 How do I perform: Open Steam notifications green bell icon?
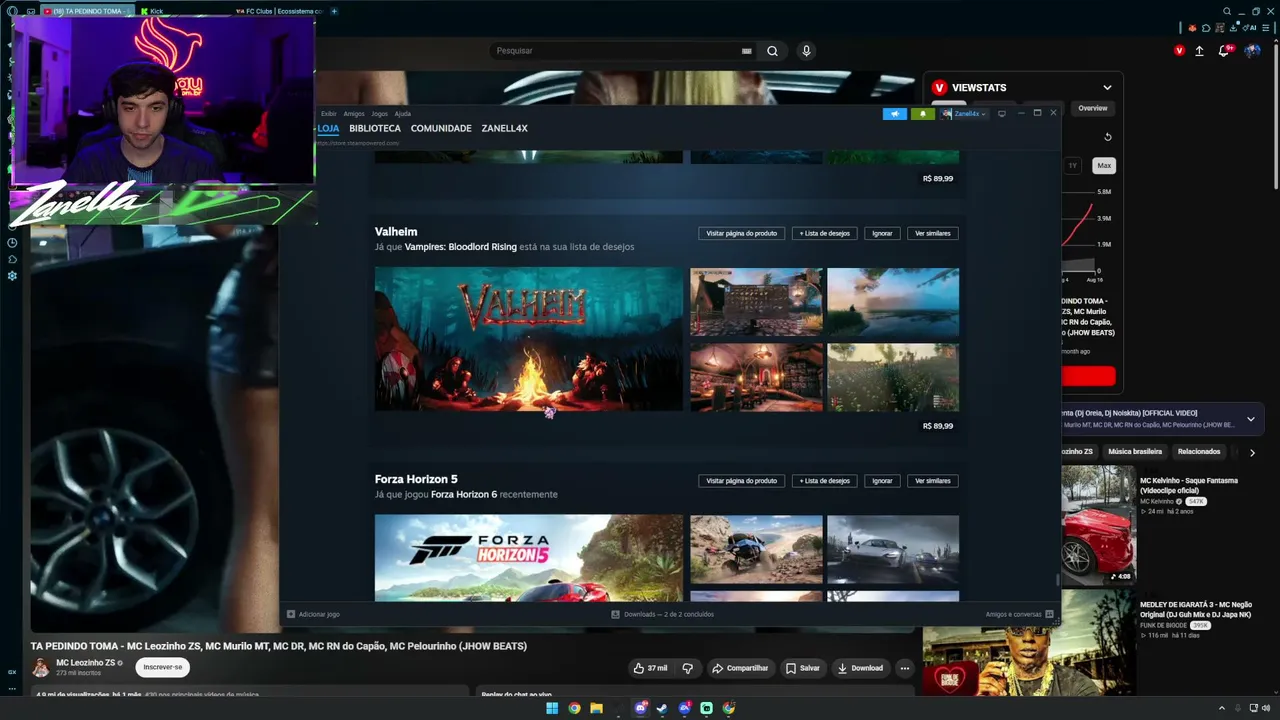click(x=922, y=114)
